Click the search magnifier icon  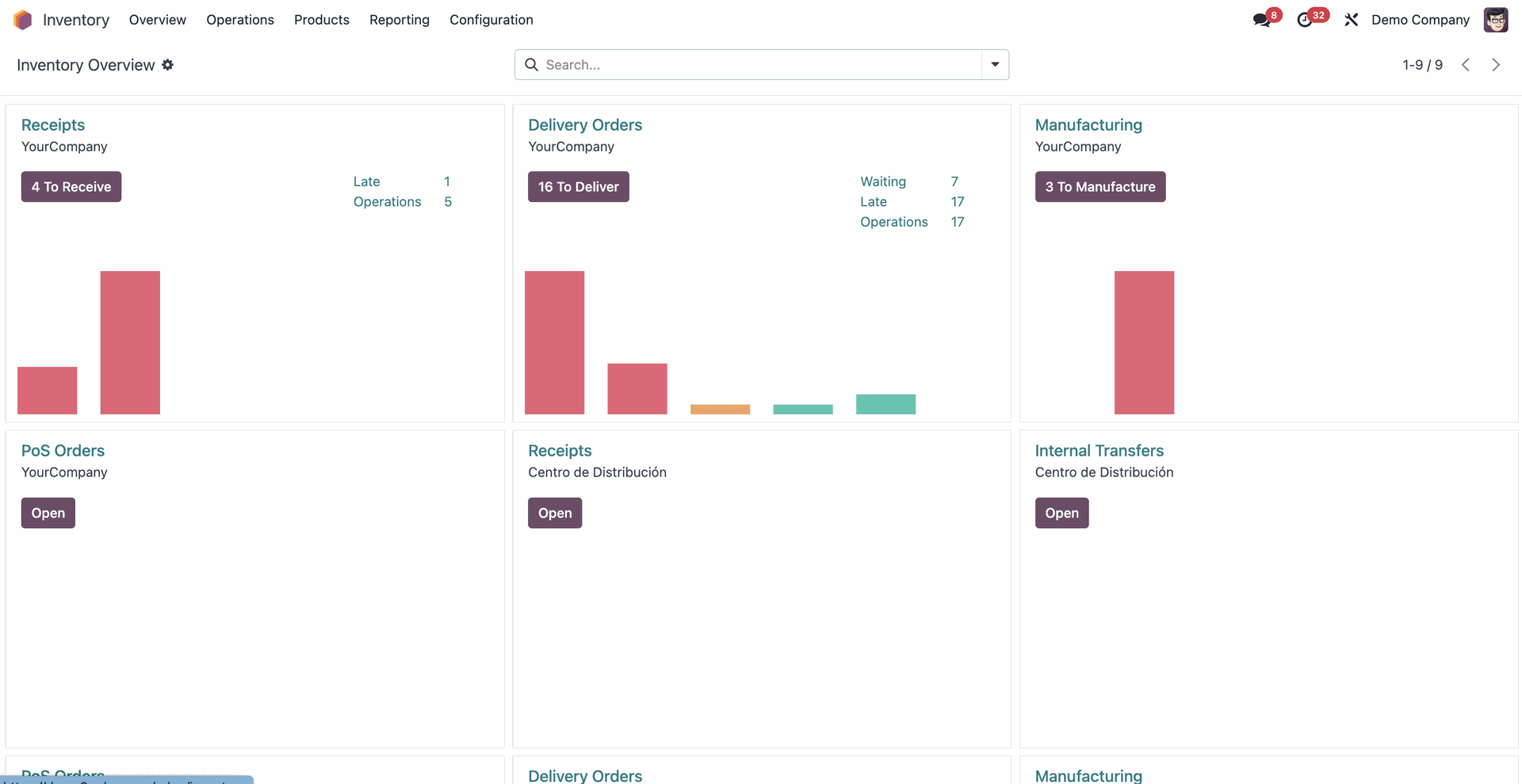click(x=532, y=64)
